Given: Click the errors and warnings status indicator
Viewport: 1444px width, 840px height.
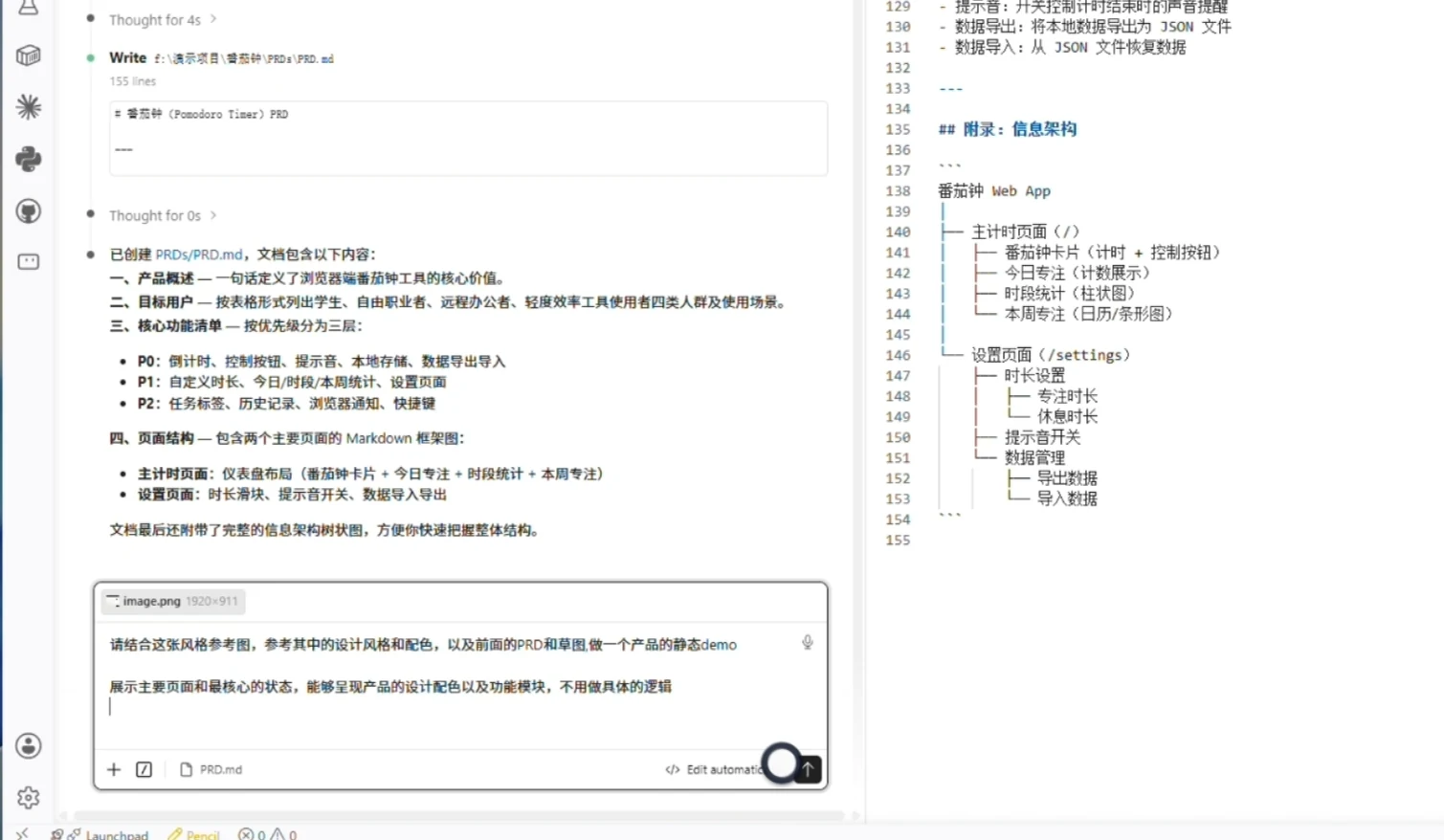Looking at the screenshot, I should pos(268,834).
